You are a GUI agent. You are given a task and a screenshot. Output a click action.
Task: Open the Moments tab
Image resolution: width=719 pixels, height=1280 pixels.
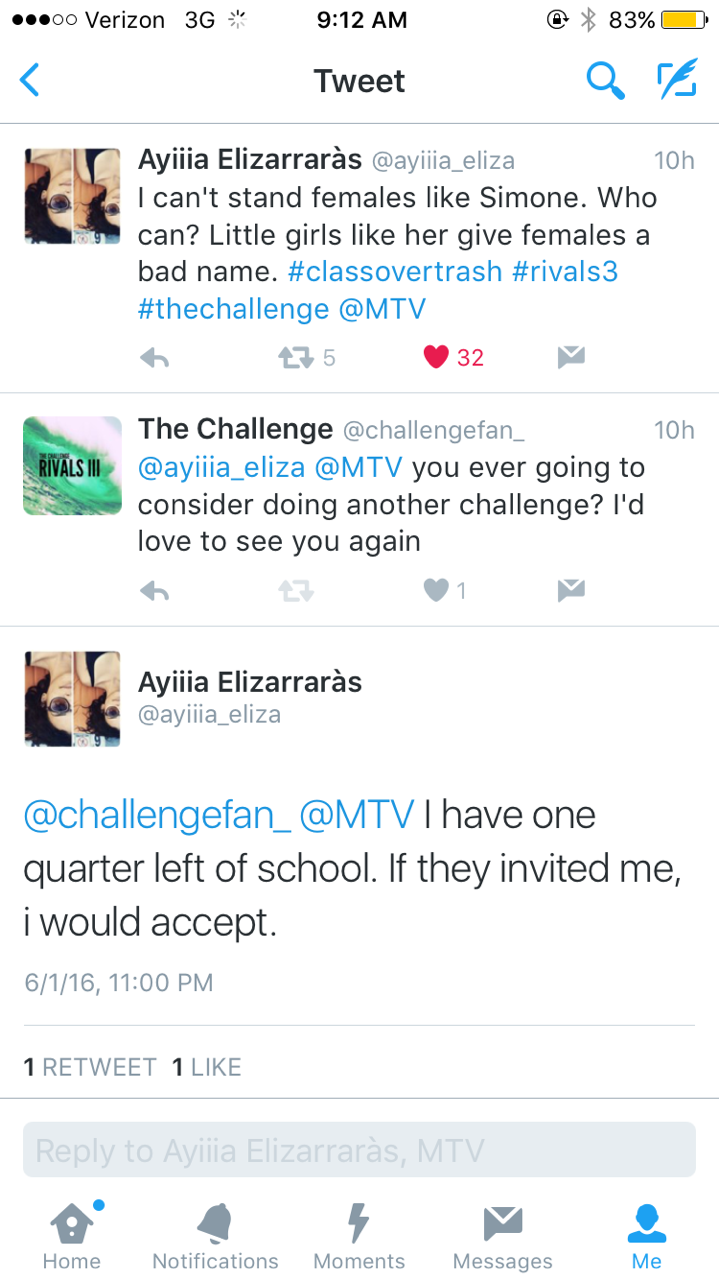pos(359,1235)
